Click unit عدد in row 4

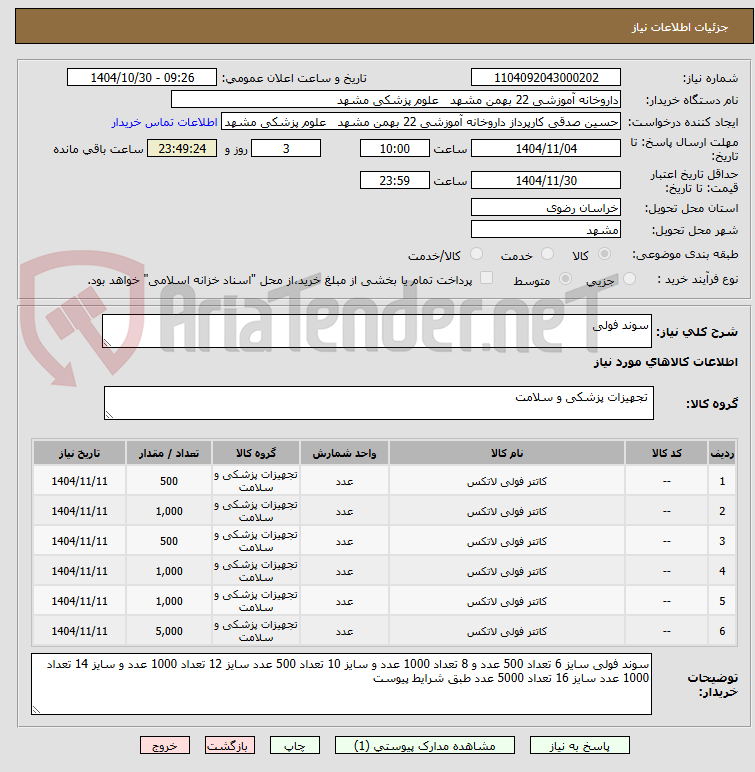pos(344,571)
